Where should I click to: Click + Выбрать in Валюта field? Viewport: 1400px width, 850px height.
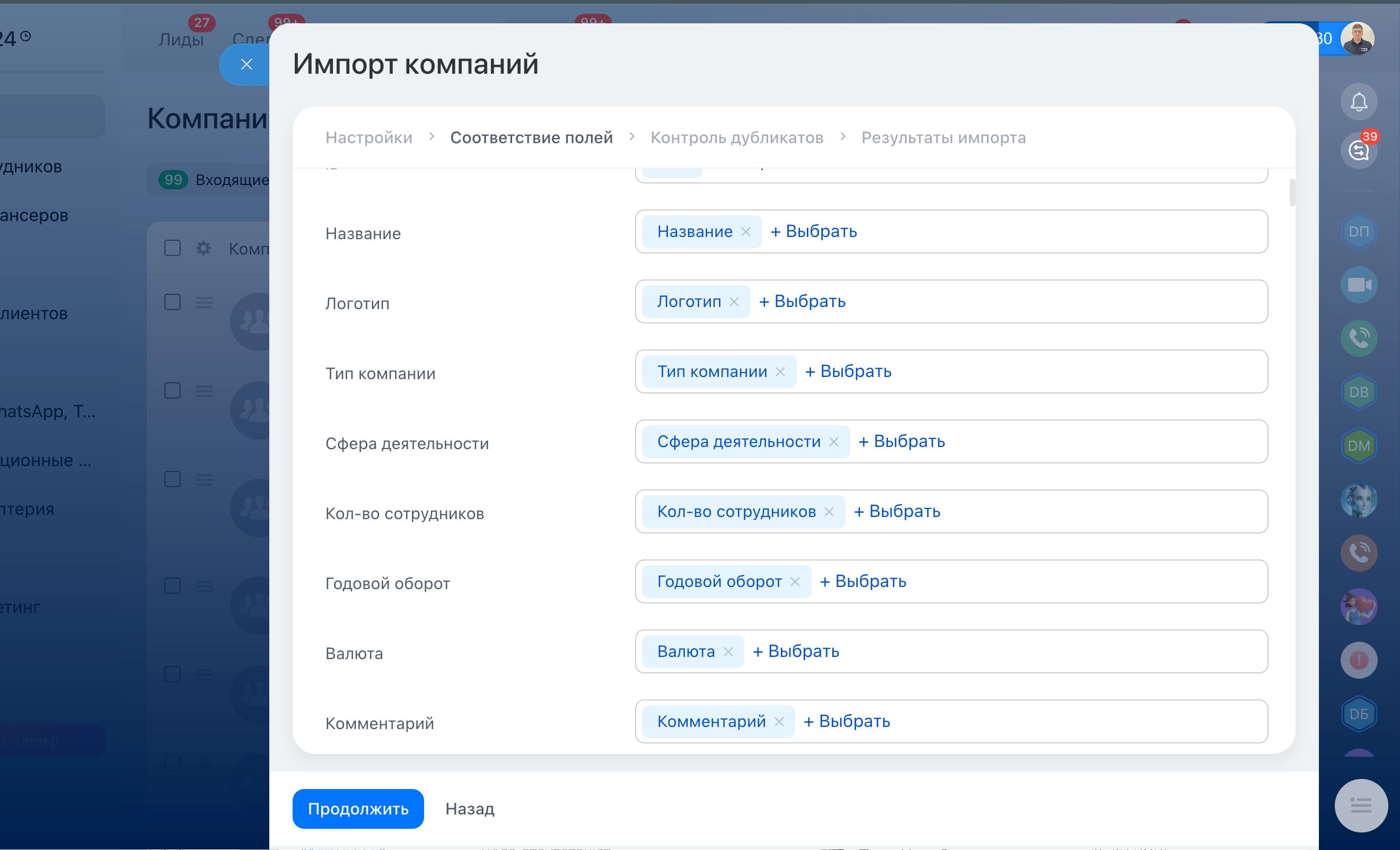pyautogui.click(x=796, y=651)
